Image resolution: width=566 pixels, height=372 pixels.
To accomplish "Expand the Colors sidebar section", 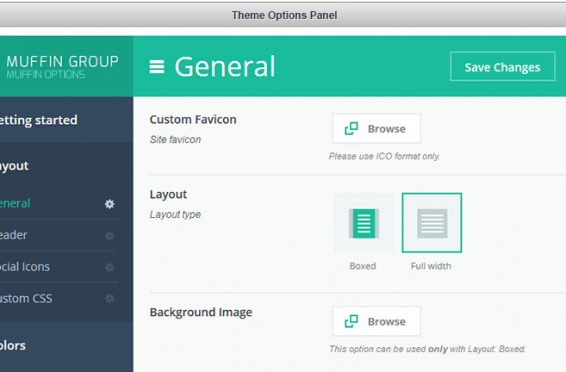I will click(66, 346).
